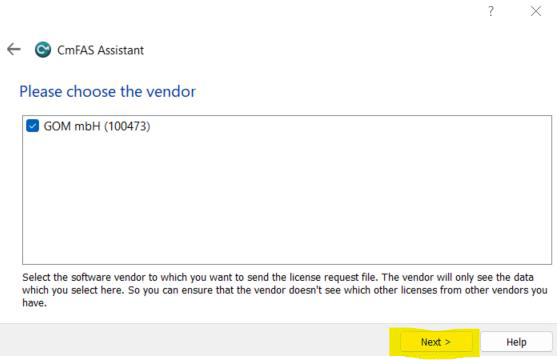Close the CmFAS Assistant dialog
Viewport: 557px width, 361px height.
(536, 11)
